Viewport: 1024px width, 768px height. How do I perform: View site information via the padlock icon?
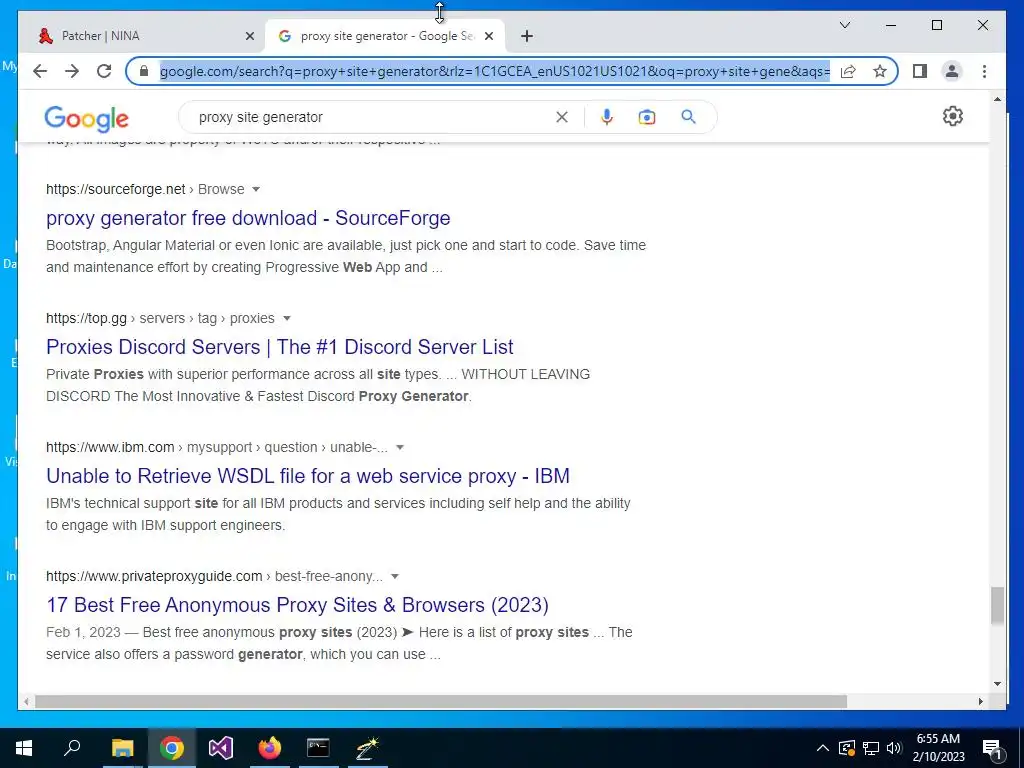pos(144,71)
